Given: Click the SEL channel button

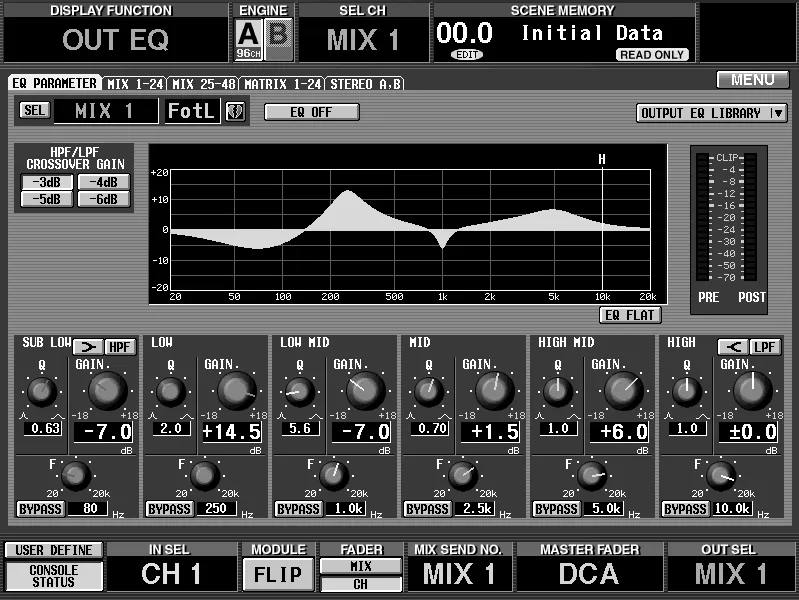Looking at the screenshot, I should click(x=35, y=110).
